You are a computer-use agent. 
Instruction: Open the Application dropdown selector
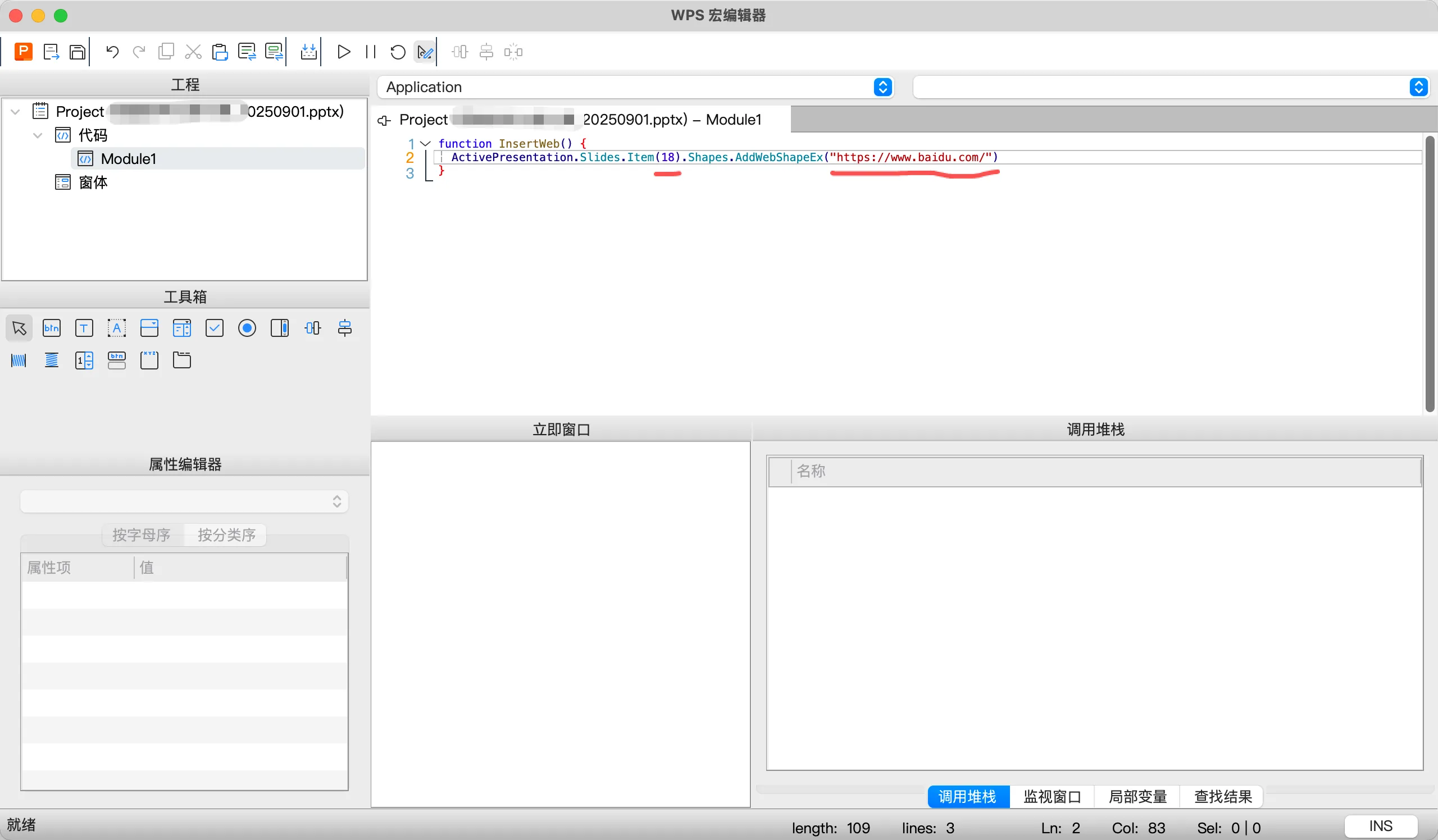click(x=882, y=86)
